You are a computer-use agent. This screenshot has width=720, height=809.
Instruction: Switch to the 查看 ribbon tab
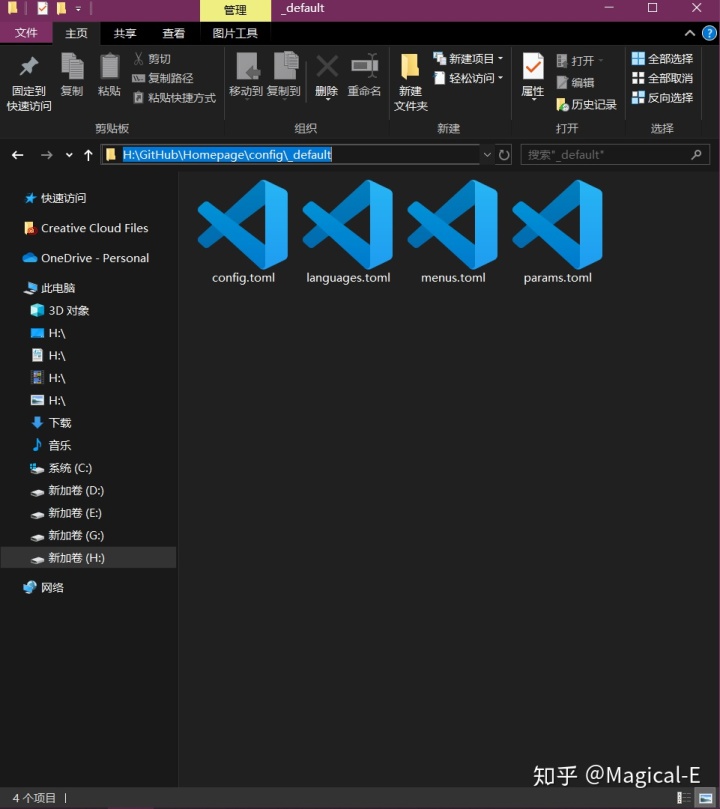click(173, 33)
